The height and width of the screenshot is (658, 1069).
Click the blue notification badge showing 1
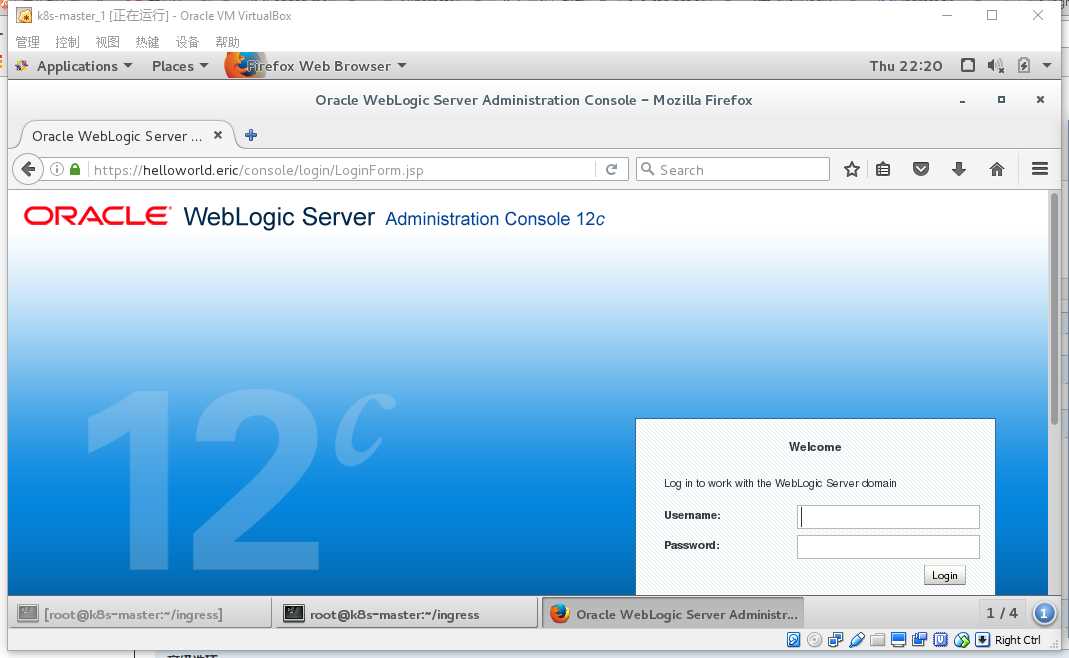point(1044,613)
